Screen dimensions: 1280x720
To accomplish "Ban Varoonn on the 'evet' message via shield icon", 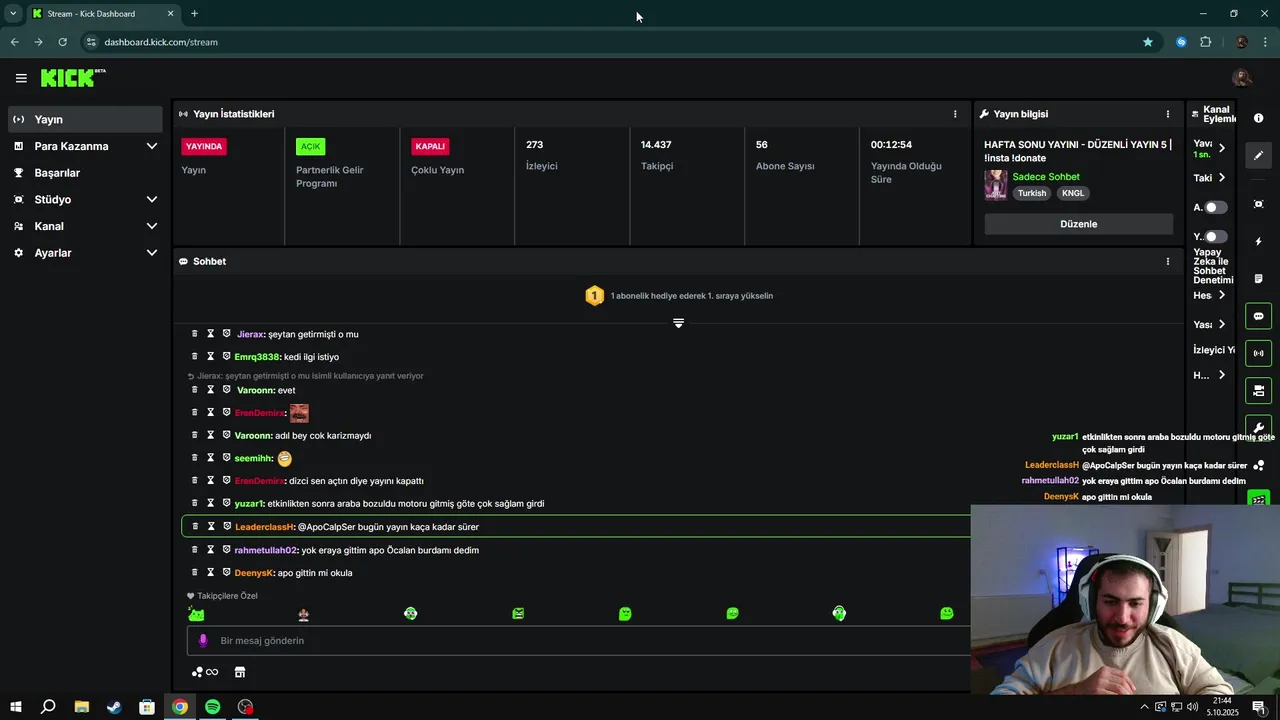I will tap(227, 390).
